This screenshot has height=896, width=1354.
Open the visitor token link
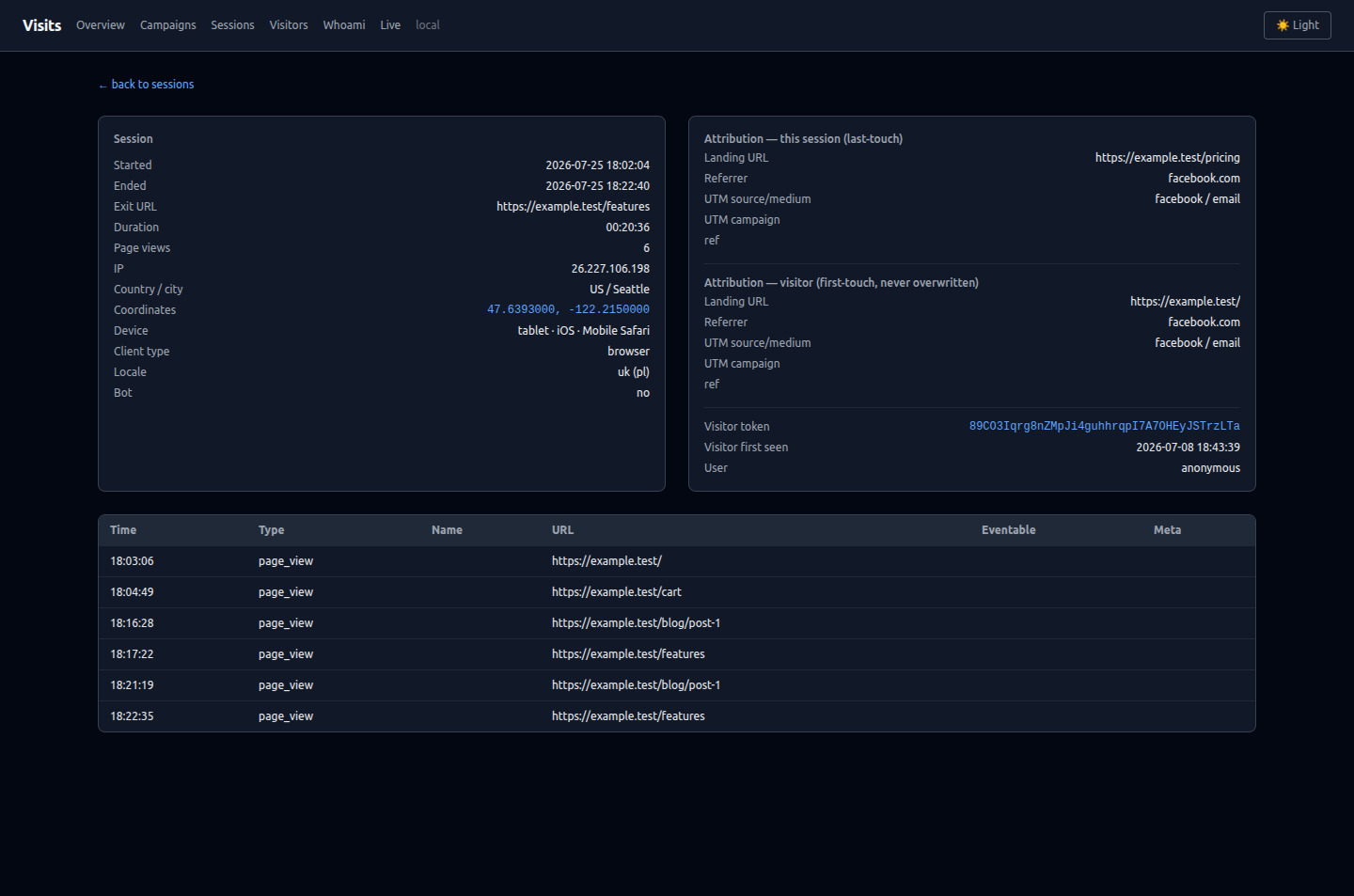(1105, 426)
